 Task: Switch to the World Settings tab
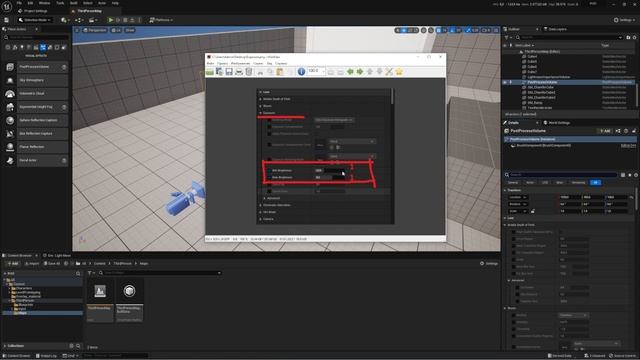pos(558,122)
